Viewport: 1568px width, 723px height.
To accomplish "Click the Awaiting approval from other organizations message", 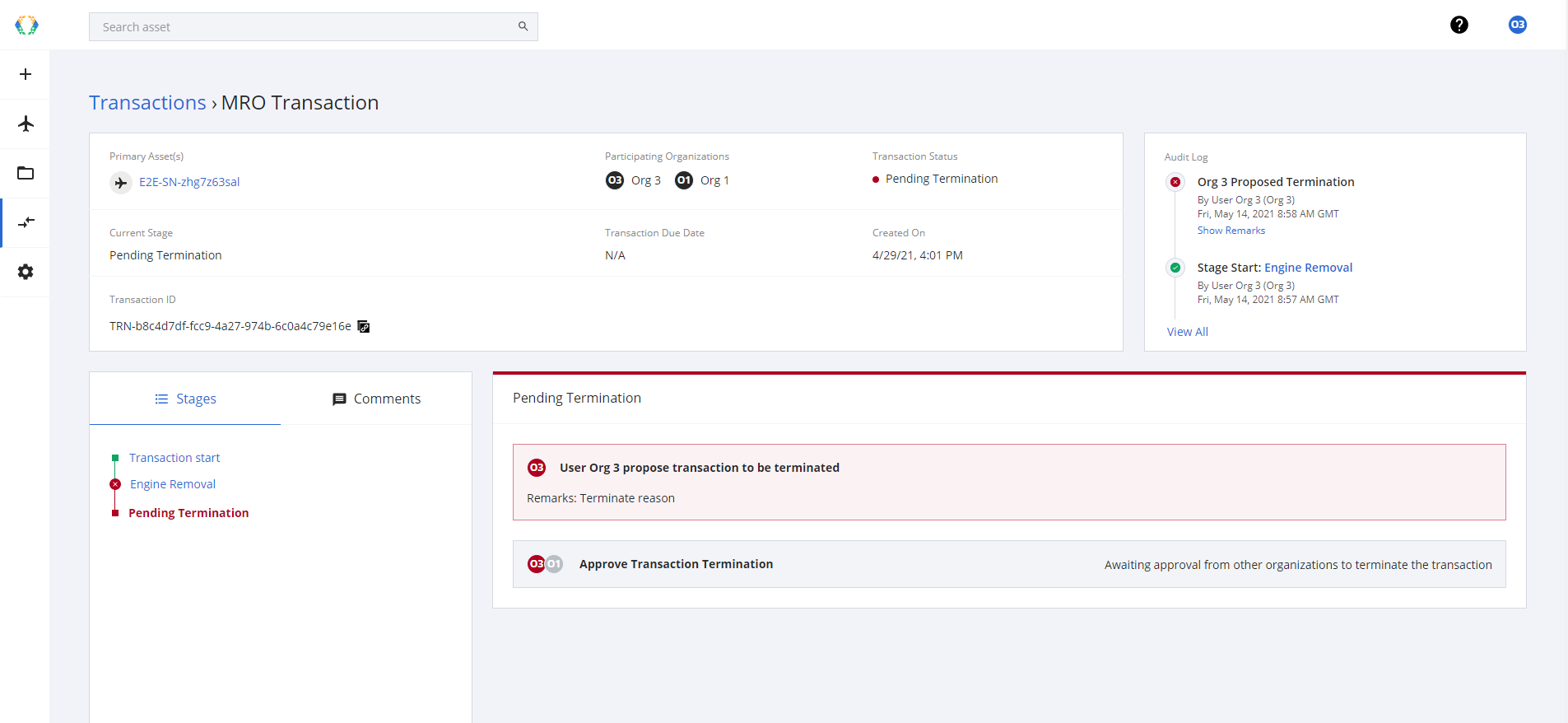I will click(x=1298, y=565).
